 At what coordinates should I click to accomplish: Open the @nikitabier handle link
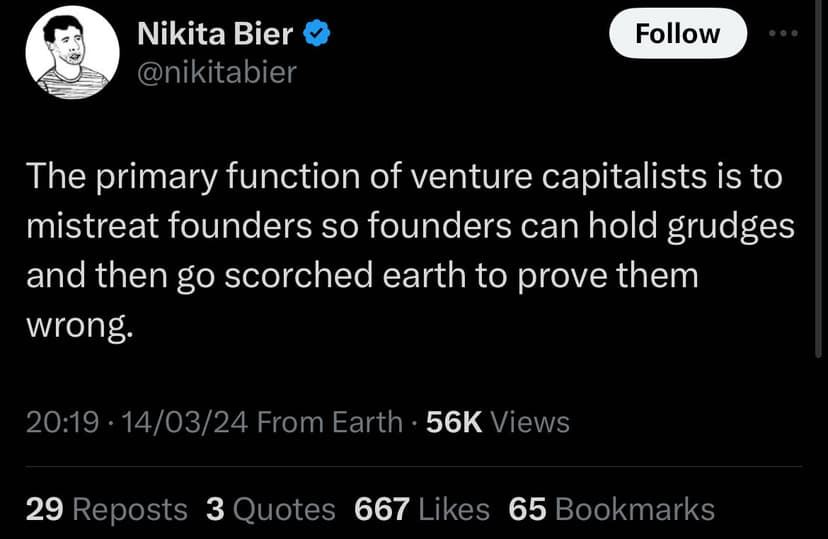216,72
